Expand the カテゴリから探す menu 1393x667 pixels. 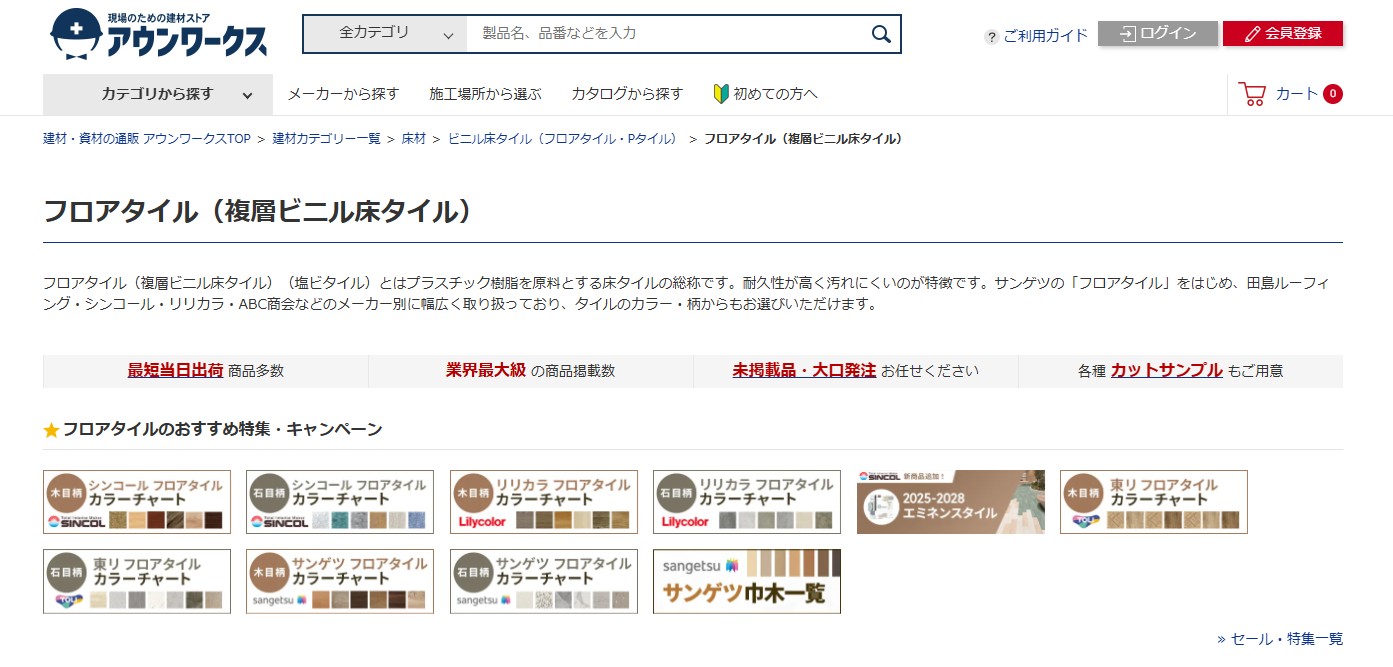(158, 94)
